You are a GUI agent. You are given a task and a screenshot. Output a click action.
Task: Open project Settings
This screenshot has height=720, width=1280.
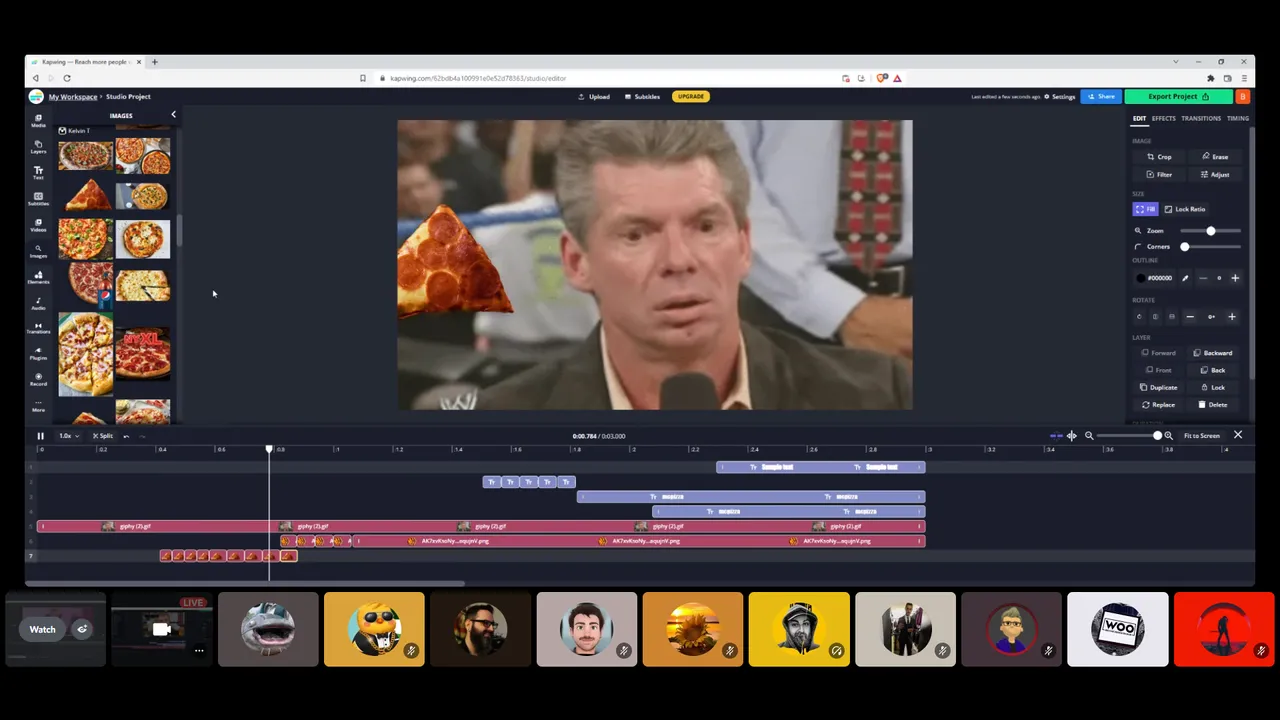tap(1060, 97)
